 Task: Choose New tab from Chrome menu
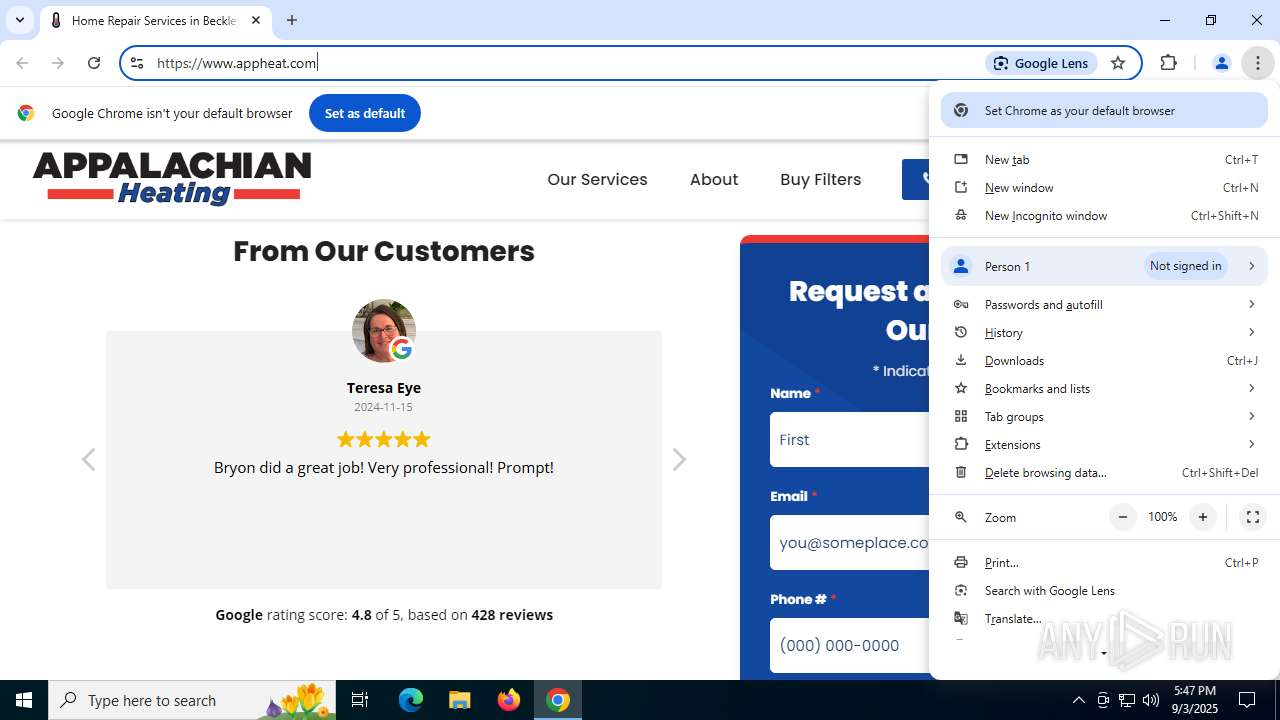(x=1104, y=160)
